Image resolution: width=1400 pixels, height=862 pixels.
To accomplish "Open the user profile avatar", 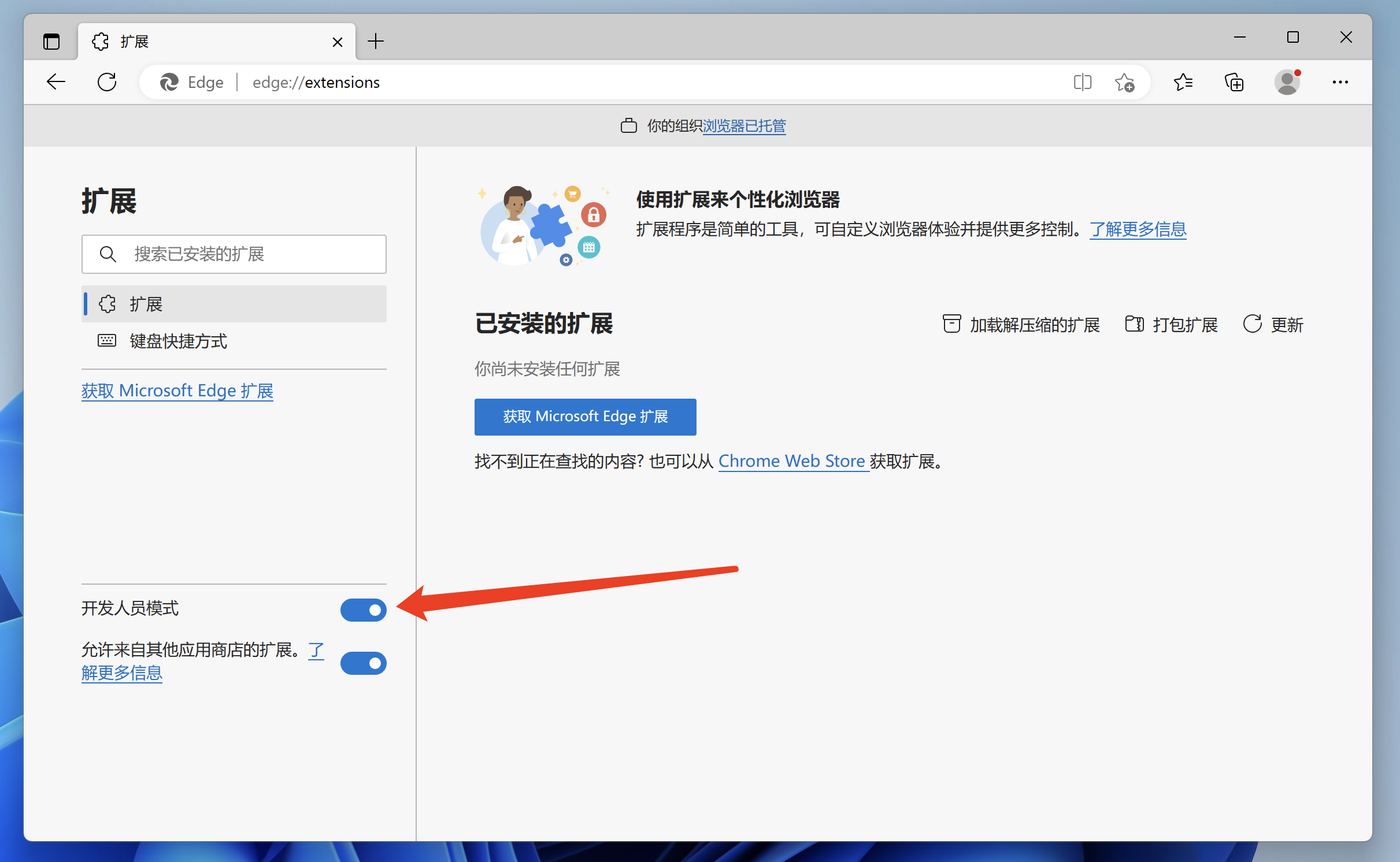I will [1287, 82].
